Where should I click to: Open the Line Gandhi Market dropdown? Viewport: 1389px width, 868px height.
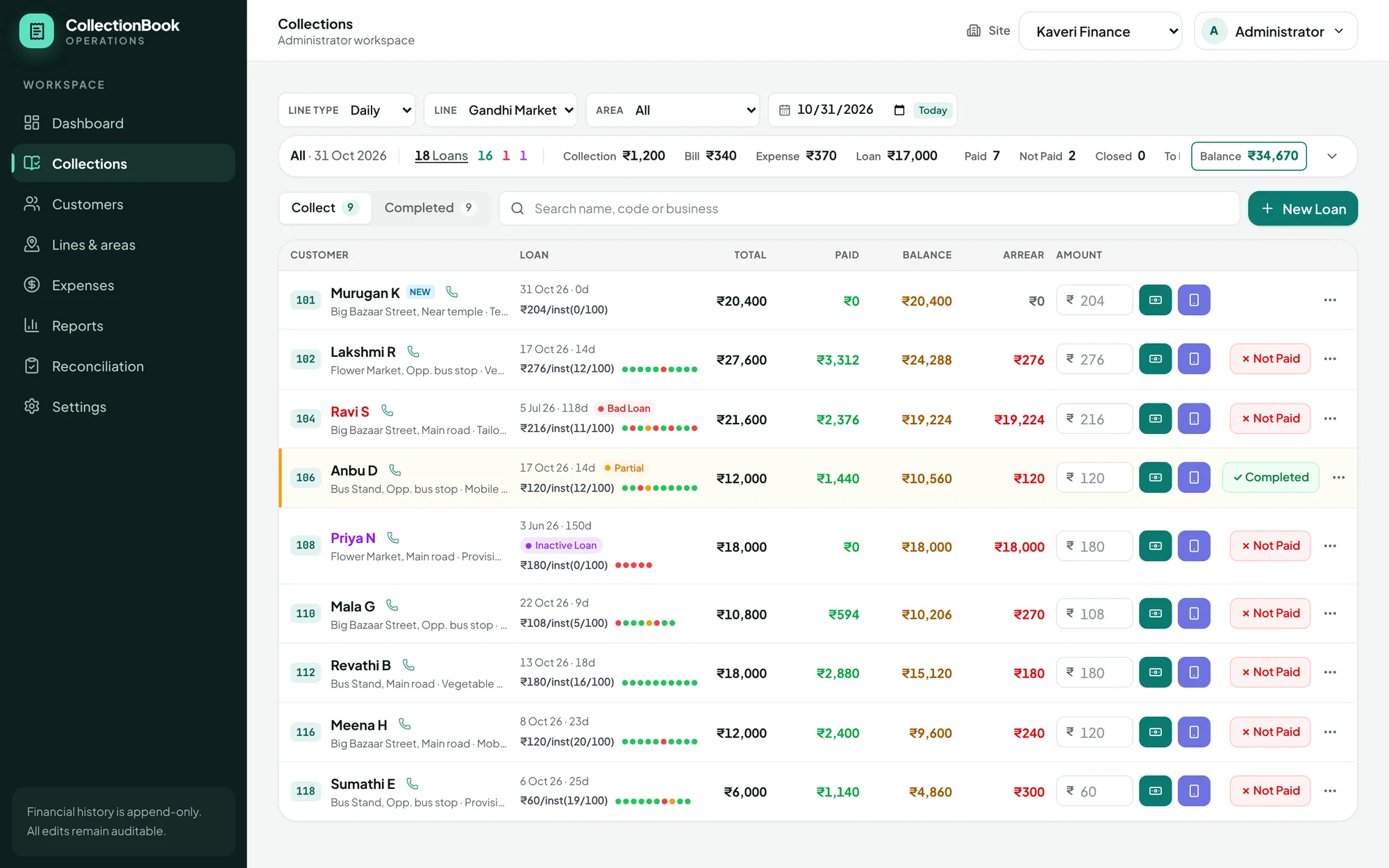coord(501,110)
